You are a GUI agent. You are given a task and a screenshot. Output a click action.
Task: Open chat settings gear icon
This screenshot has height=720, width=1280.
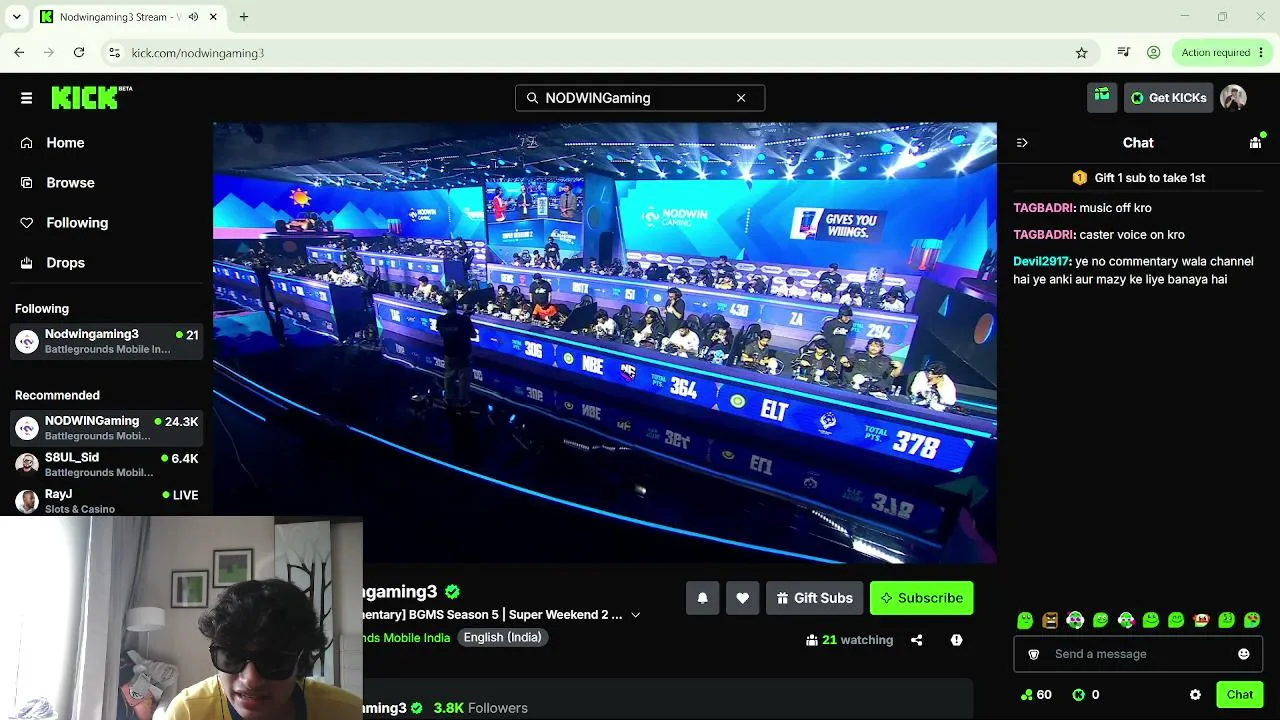point(1195,695)
